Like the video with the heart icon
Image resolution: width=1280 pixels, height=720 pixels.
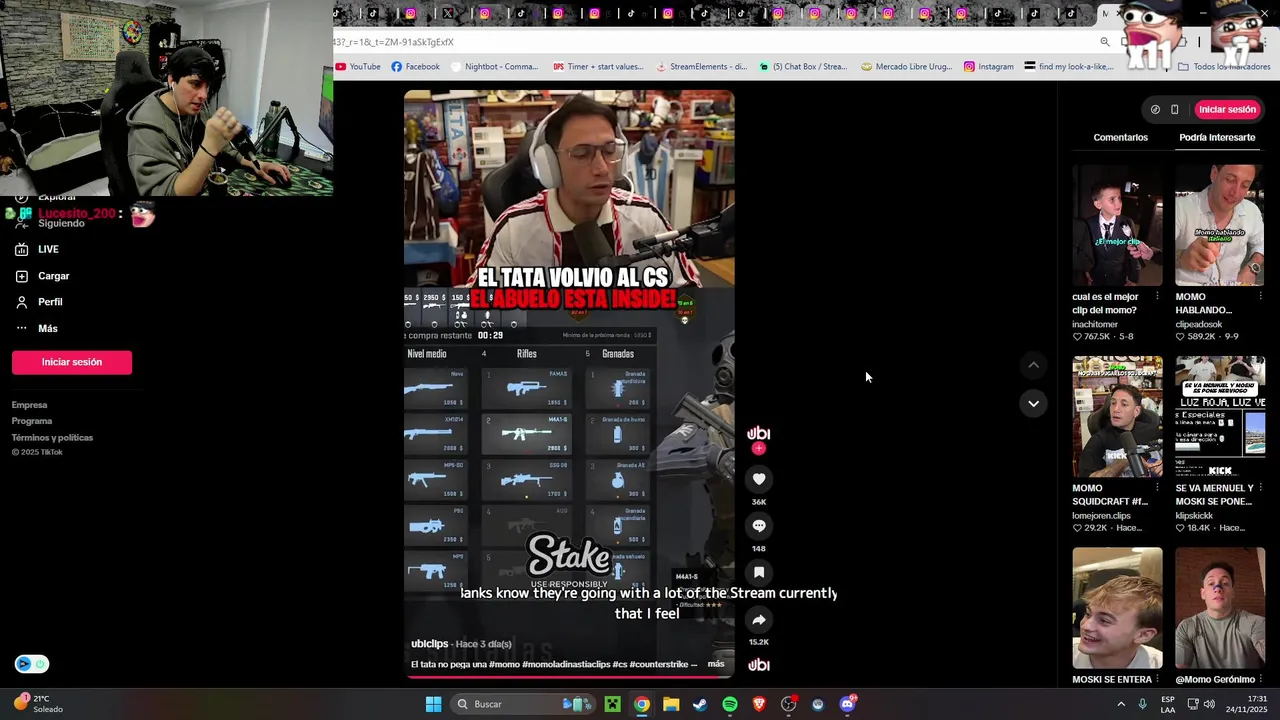click(x=759, y=479)
